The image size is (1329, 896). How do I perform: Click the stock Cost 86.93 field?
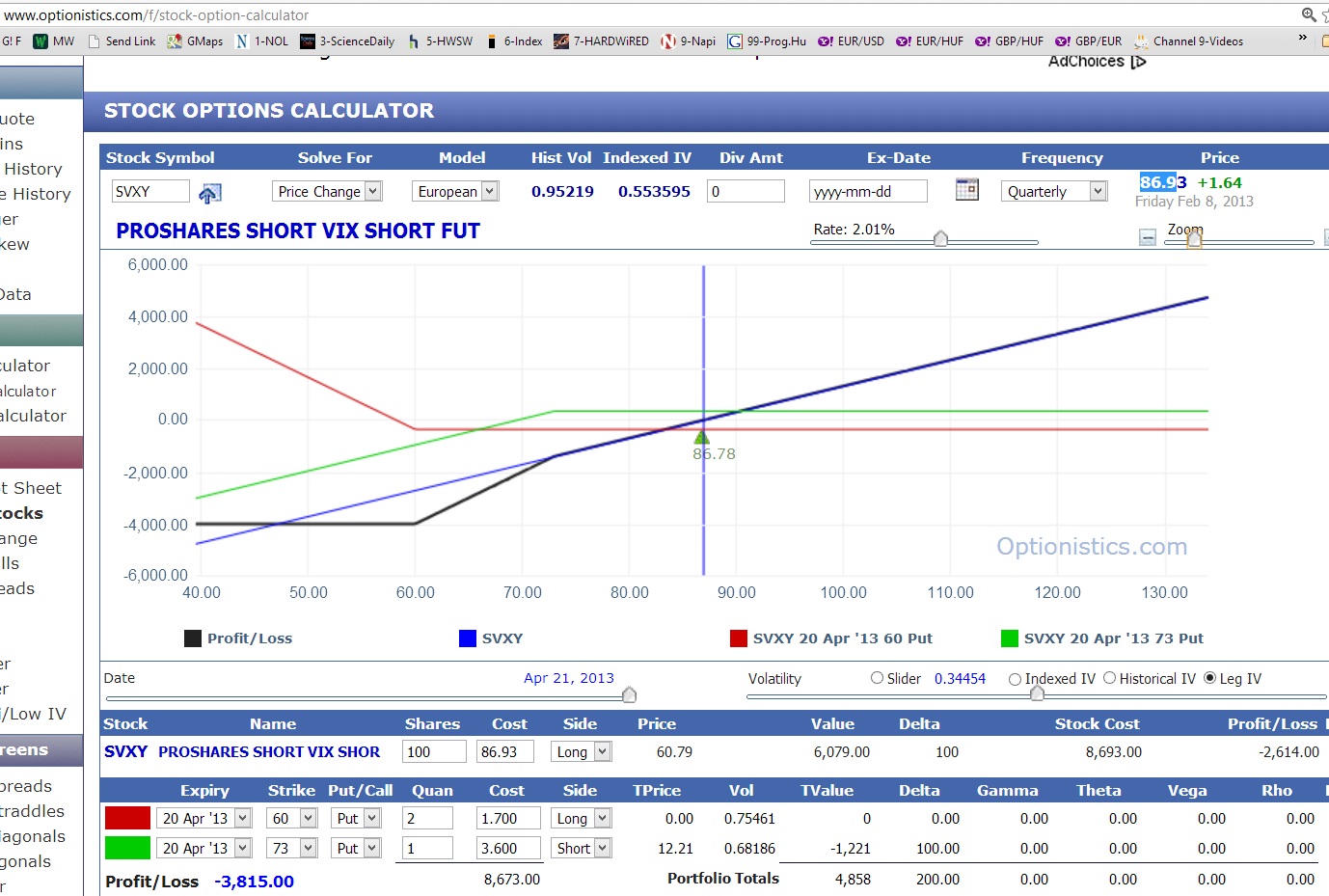pyautogui.click(x=505, y=751)
